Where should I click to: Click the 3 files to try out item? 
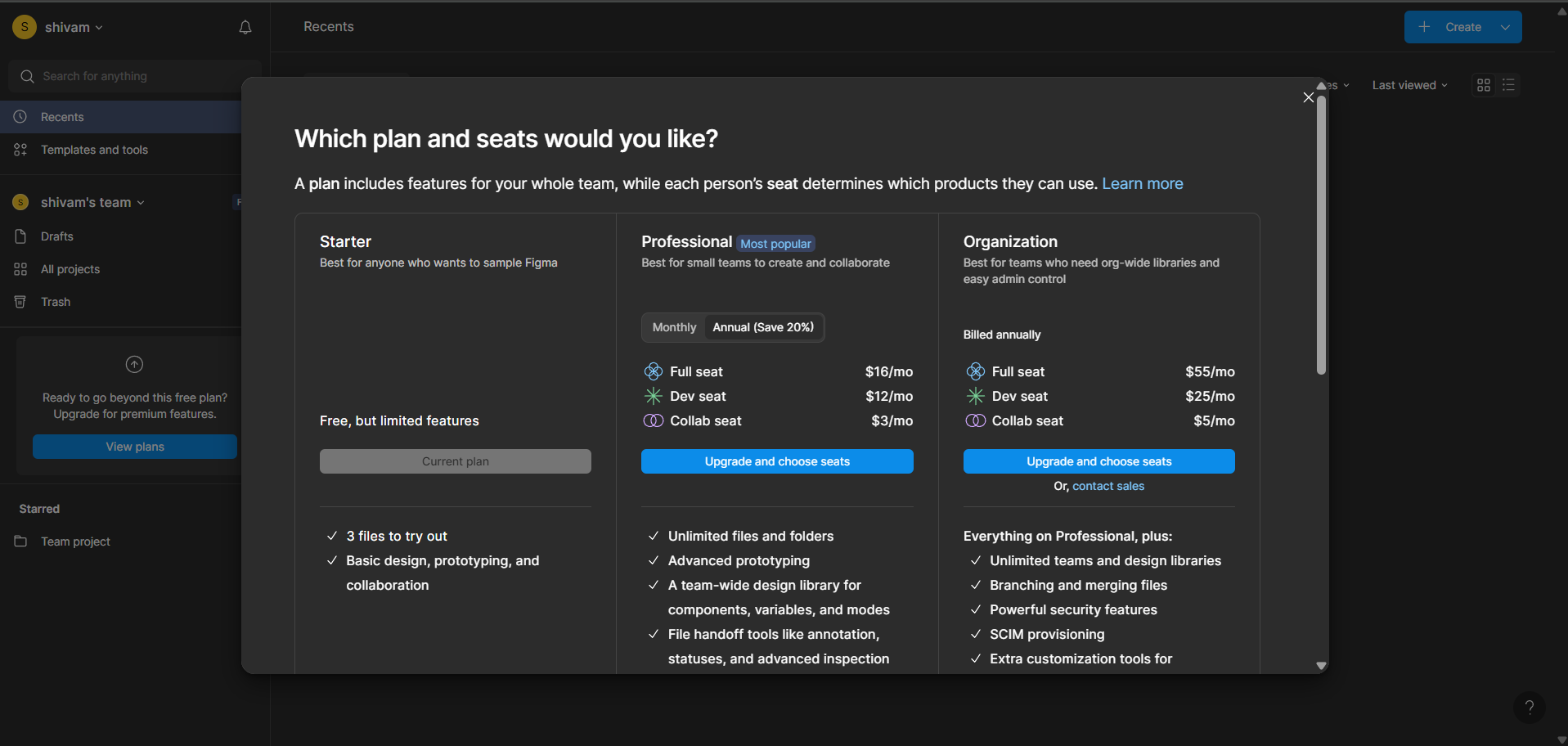pos(397,536)
